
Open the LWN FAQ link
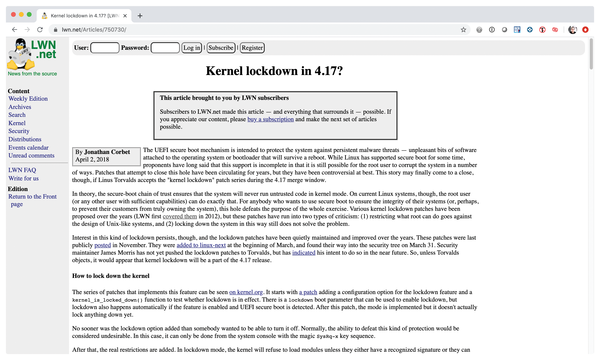point(22,170)
